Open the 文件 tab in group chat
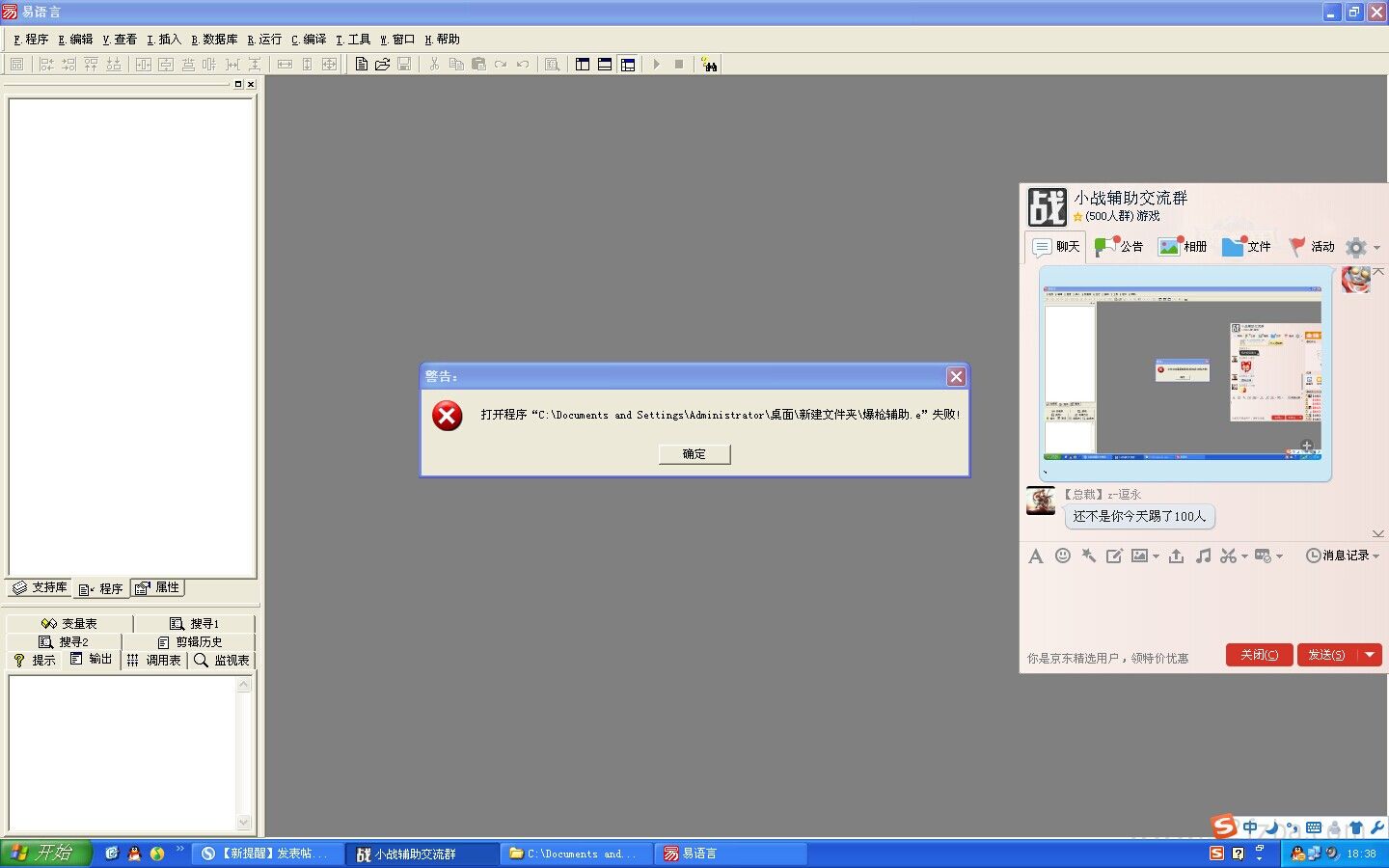This screenshot has width=1389, height=868. 1246,247
